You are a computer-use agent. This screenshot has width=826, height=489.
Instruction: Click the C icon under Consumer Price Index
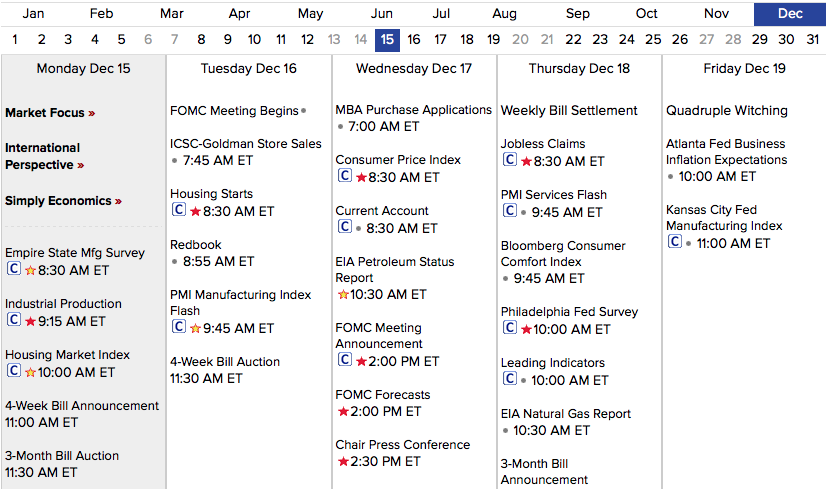[x=345, y=175]
